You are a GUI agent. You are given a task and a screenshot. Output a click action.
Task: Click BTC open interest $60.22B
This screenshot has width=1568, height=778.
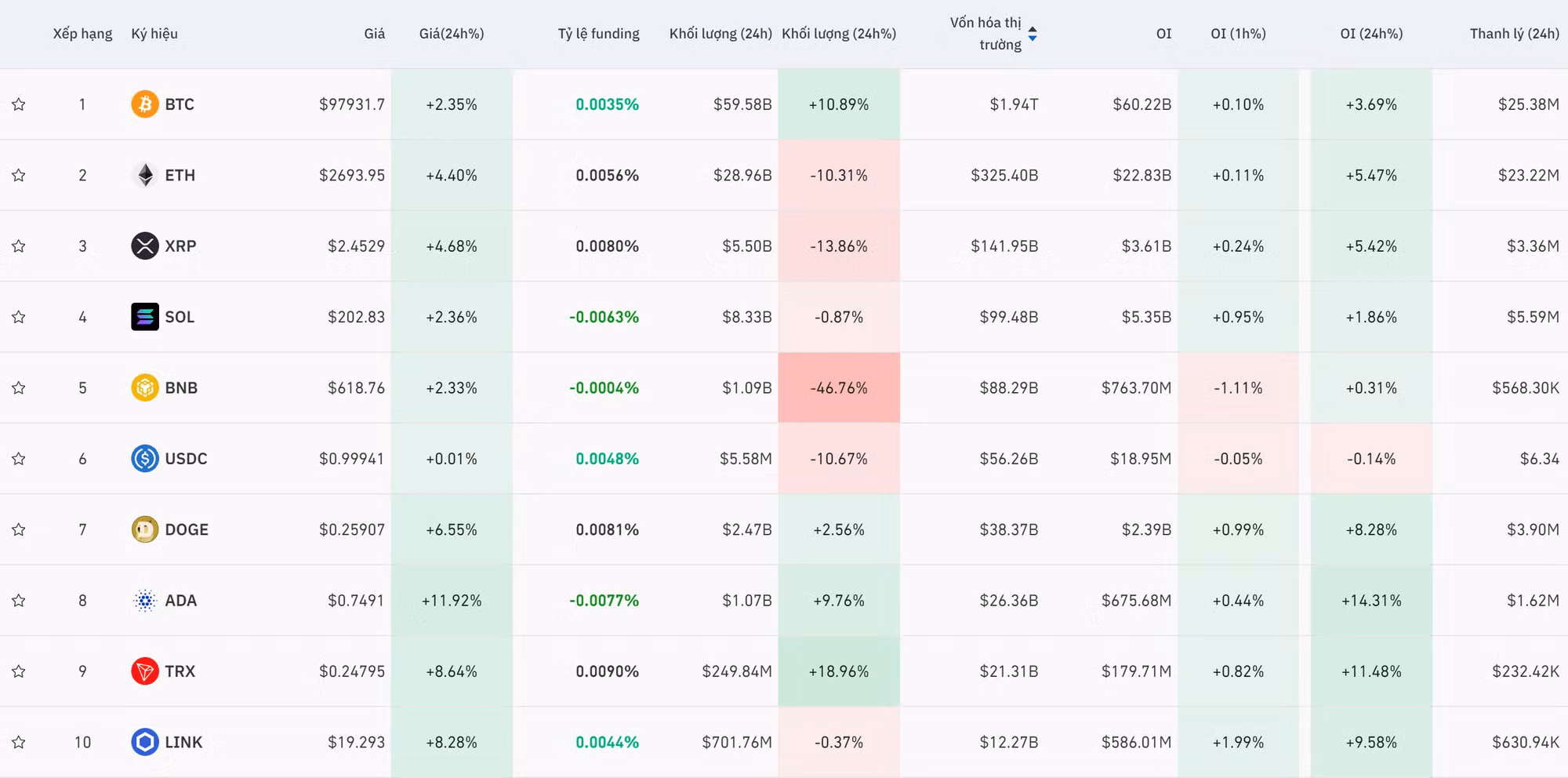1142,104
